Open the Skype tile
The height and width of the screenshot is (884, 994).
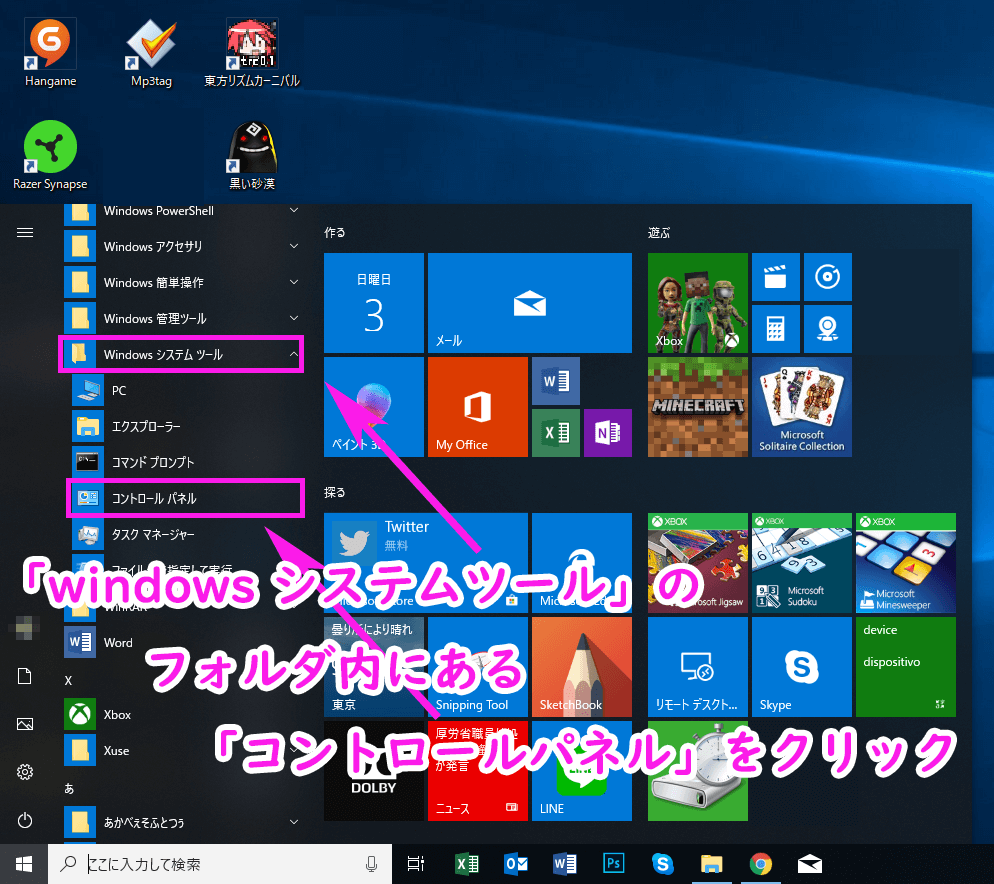pos(802,667)
